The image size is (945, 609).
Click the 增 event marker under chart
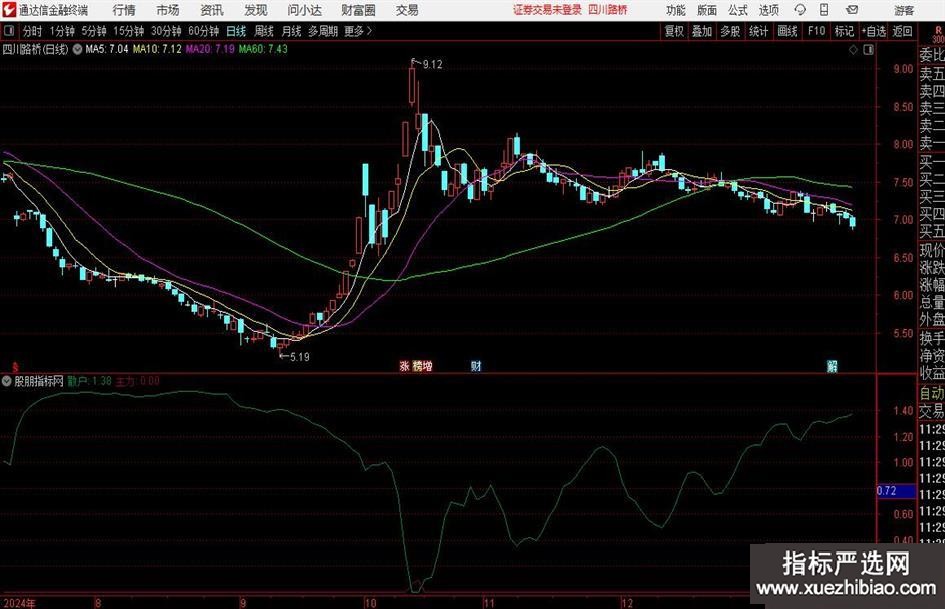coord(427,366)
